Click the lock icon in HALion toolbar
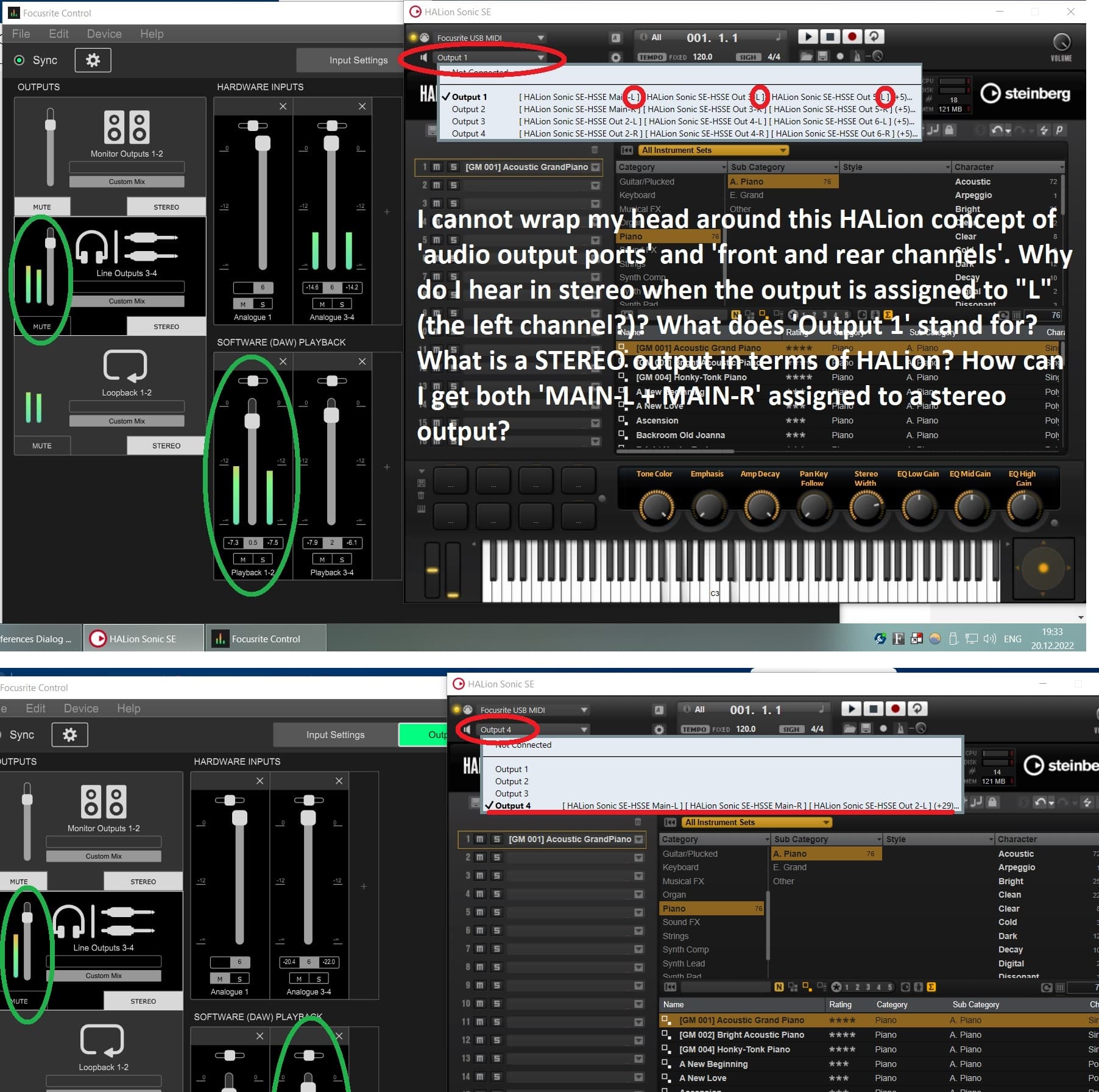The width and height of the screenshot is (1099, 1092). (x=949, y=129)
